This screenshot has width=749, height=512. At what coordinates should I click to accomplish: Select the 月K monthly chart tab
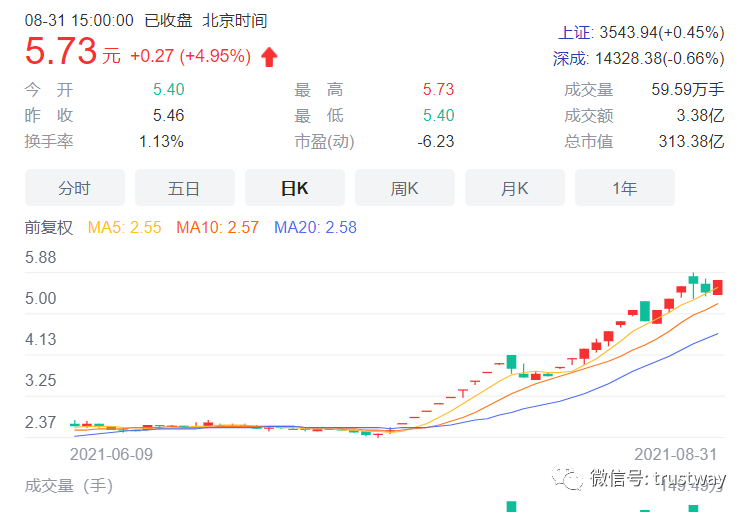click(x=514, y=188)
